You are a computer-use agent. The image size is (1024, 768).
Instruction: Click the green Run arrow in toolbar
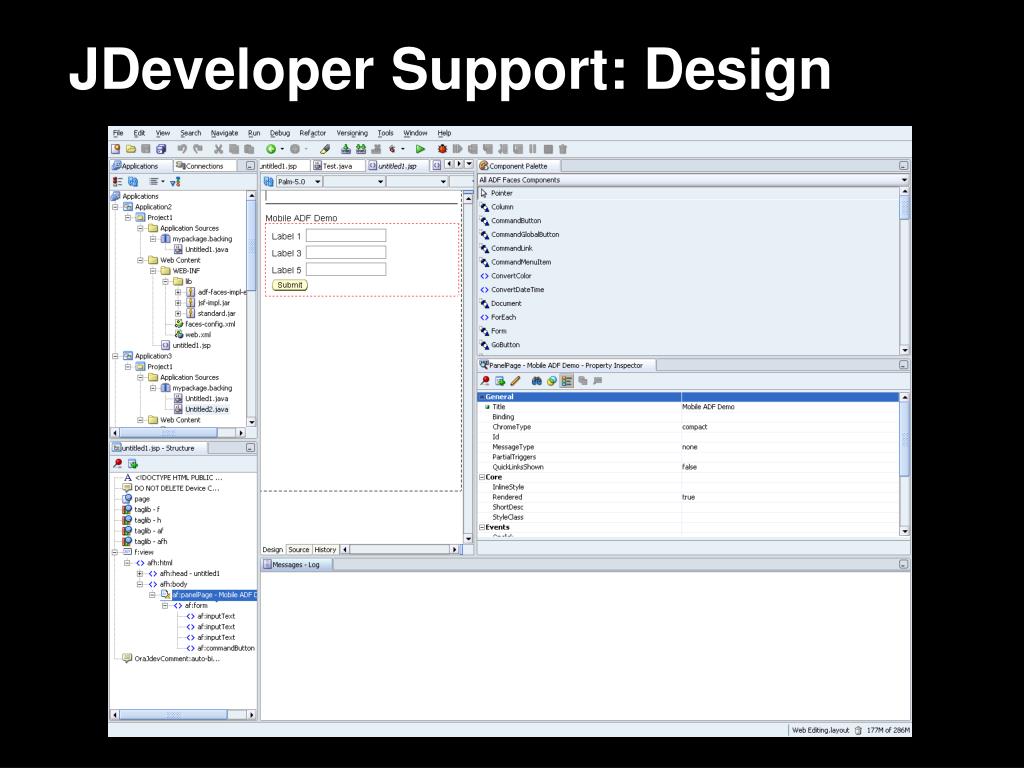421,149
